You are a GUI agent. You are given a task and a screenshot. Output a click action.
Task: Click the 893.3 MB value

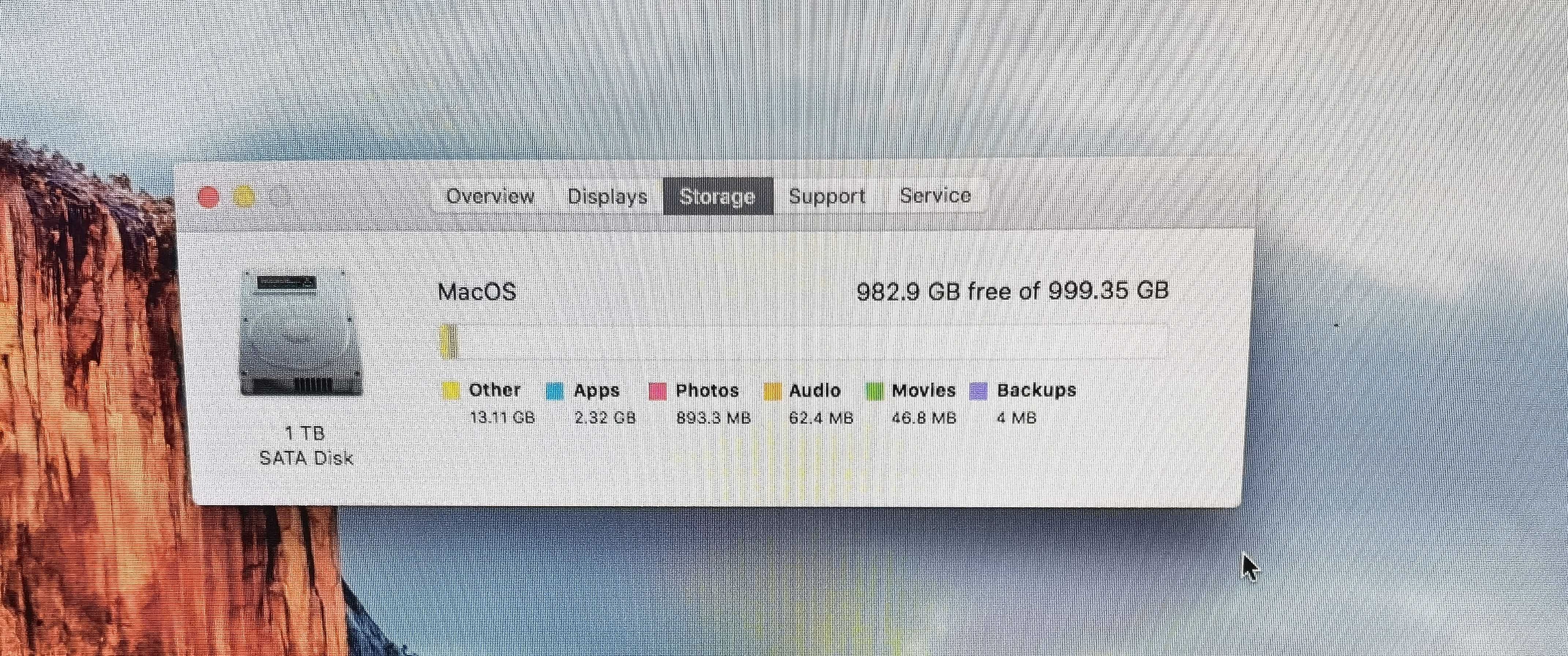(714, 418)
